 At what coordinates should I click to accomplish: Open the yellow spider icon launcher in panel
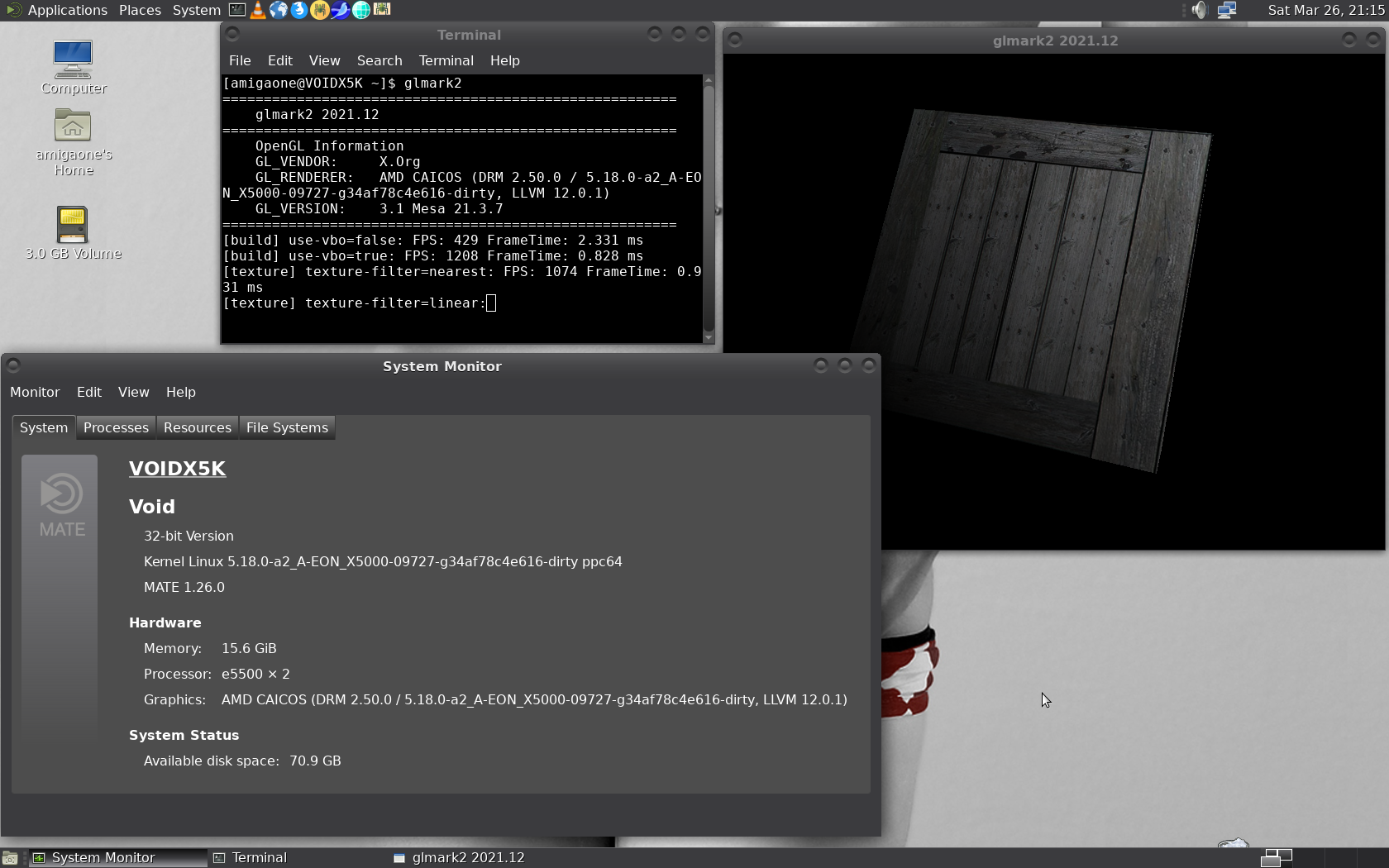(320, 10)
